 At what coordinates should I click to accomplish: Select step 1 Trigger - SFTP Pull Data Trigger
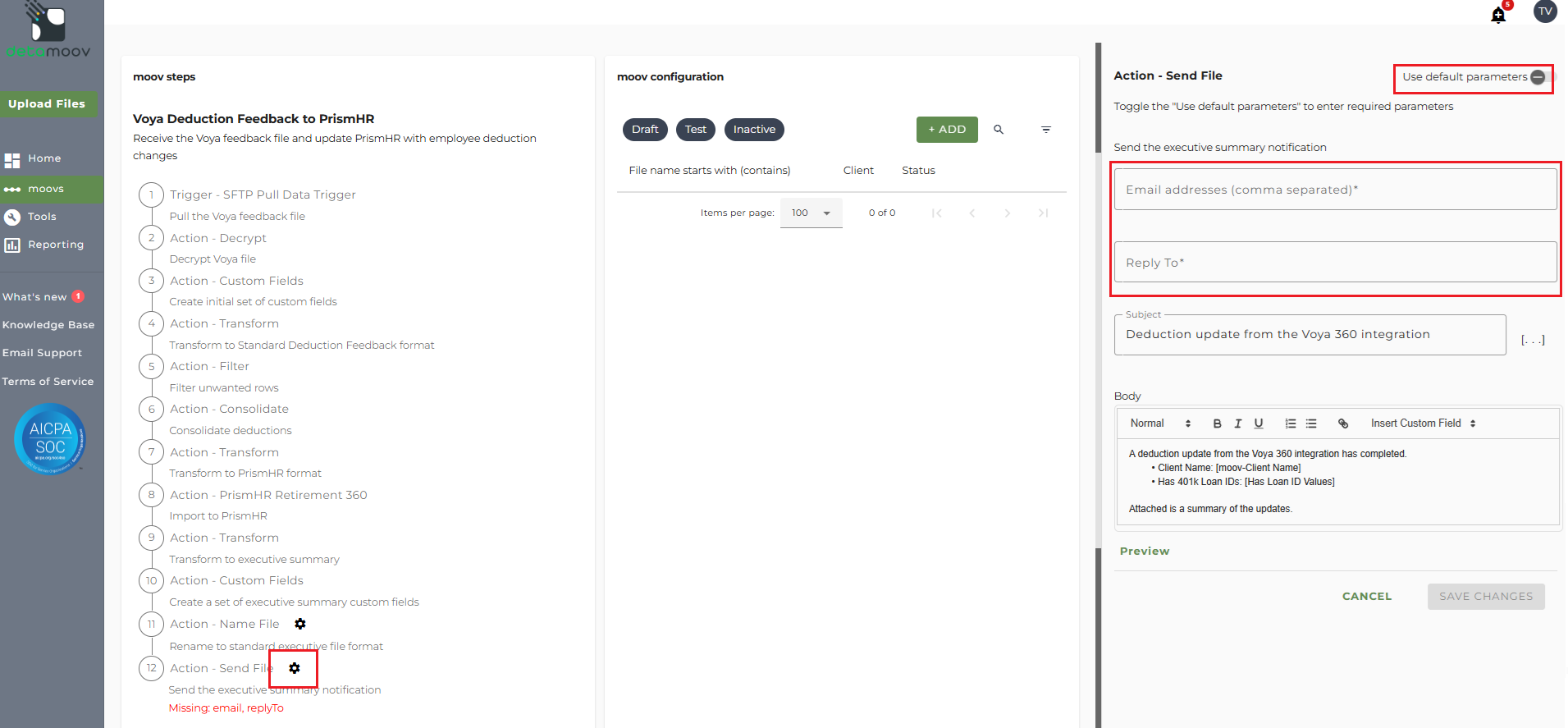pos(263,195)
